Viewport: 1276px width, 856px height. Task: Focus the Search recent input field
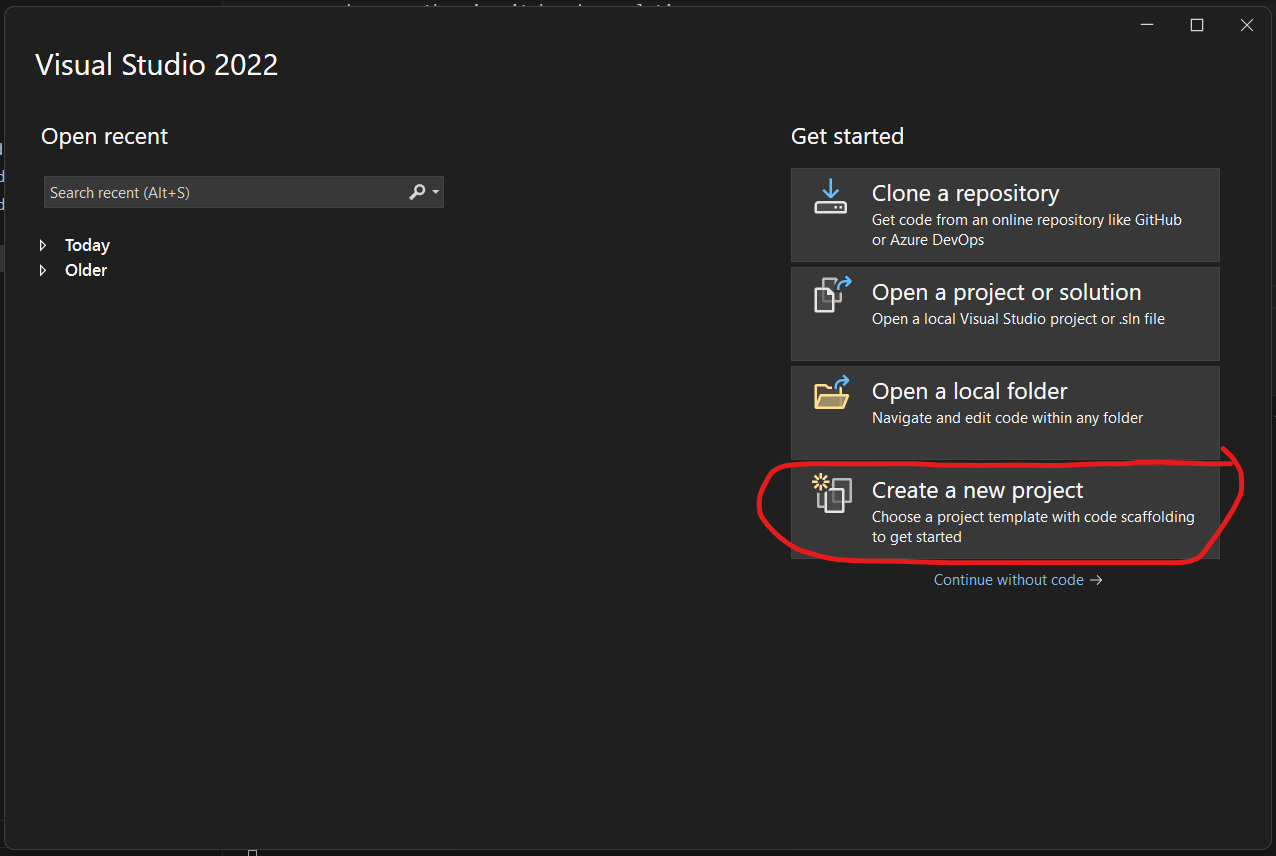pyautogui.click(x=225, y=192)
